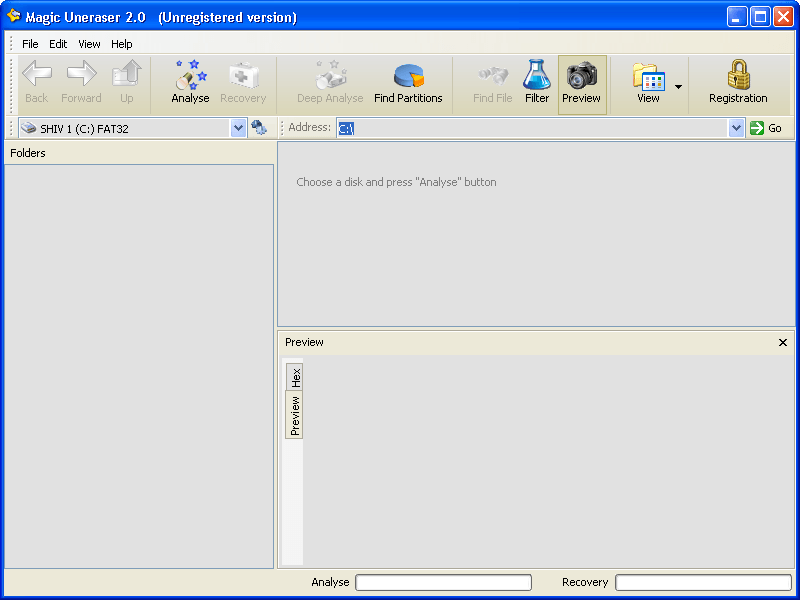
Task: Open the Find Partitions tool
Action: click(x=408, y=83)
